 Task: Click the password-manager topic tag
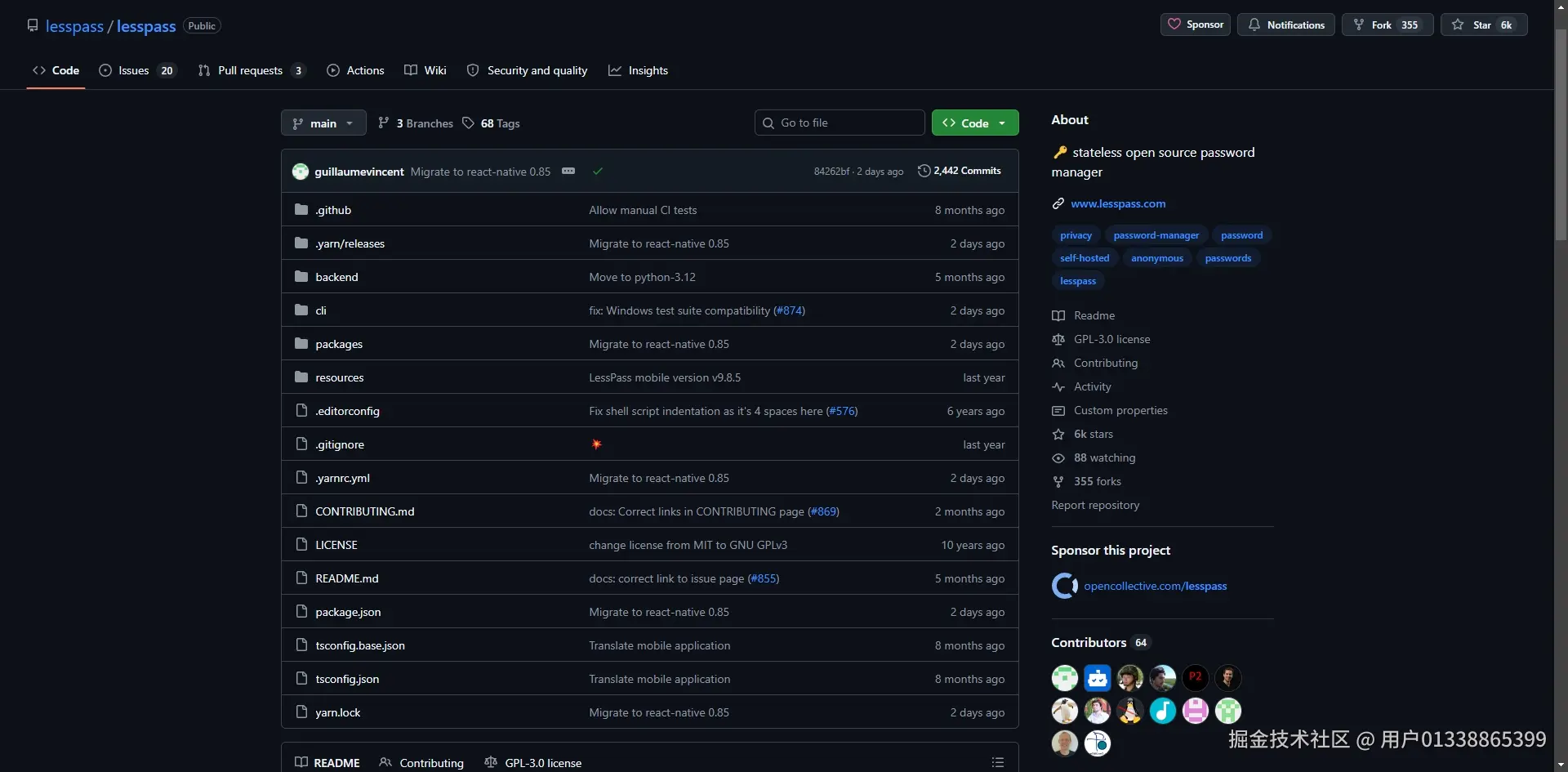[x=1156, y=235]
